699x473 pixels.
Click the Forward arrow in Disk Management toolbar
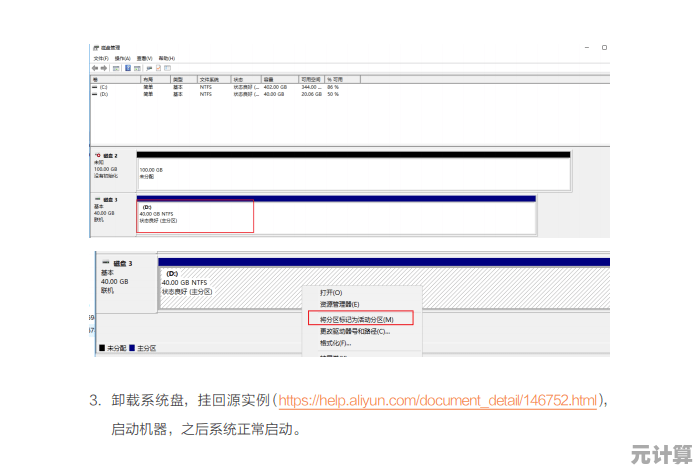tap(104, 68)
